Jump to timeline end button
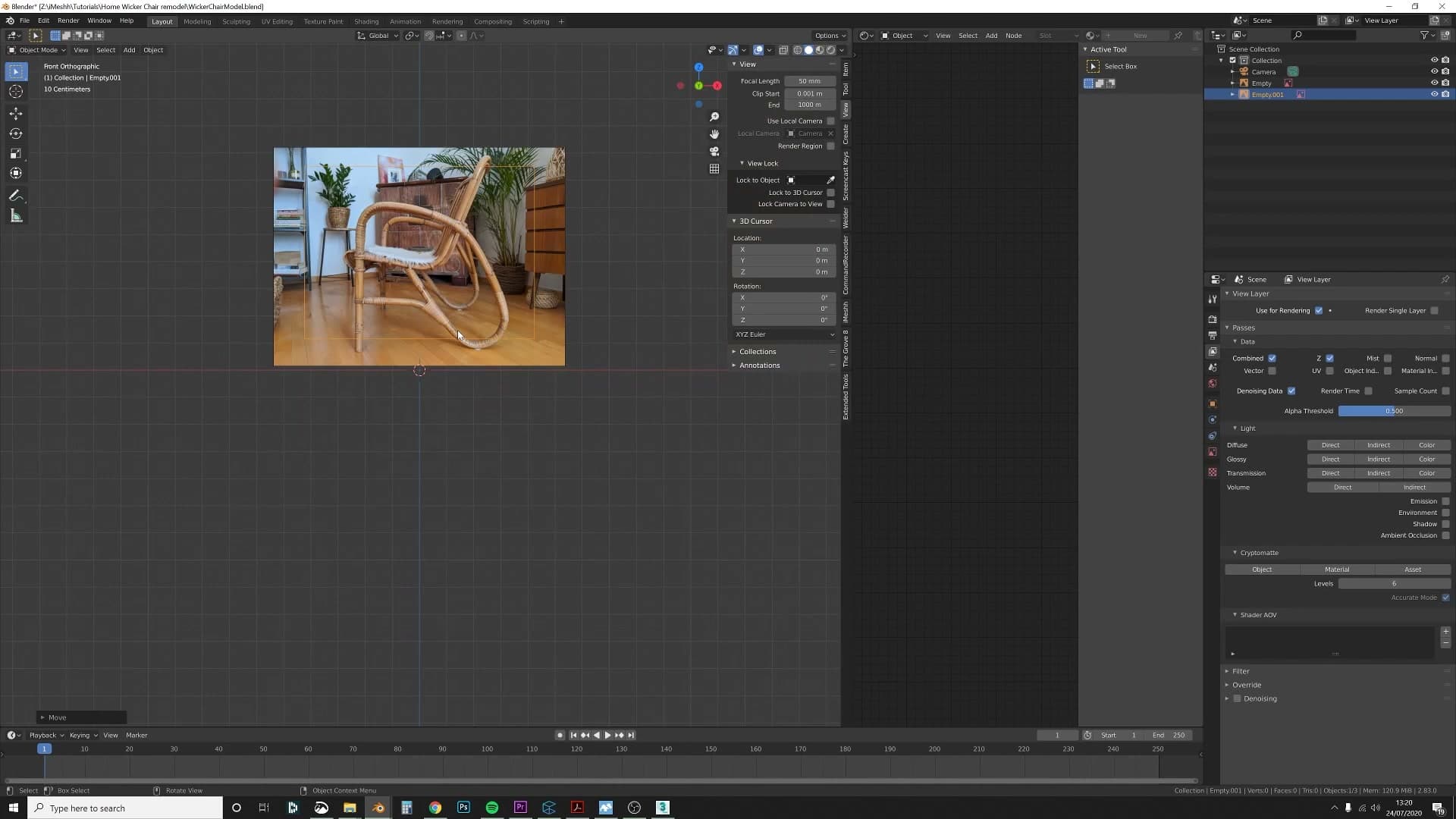 pos(631,735)
